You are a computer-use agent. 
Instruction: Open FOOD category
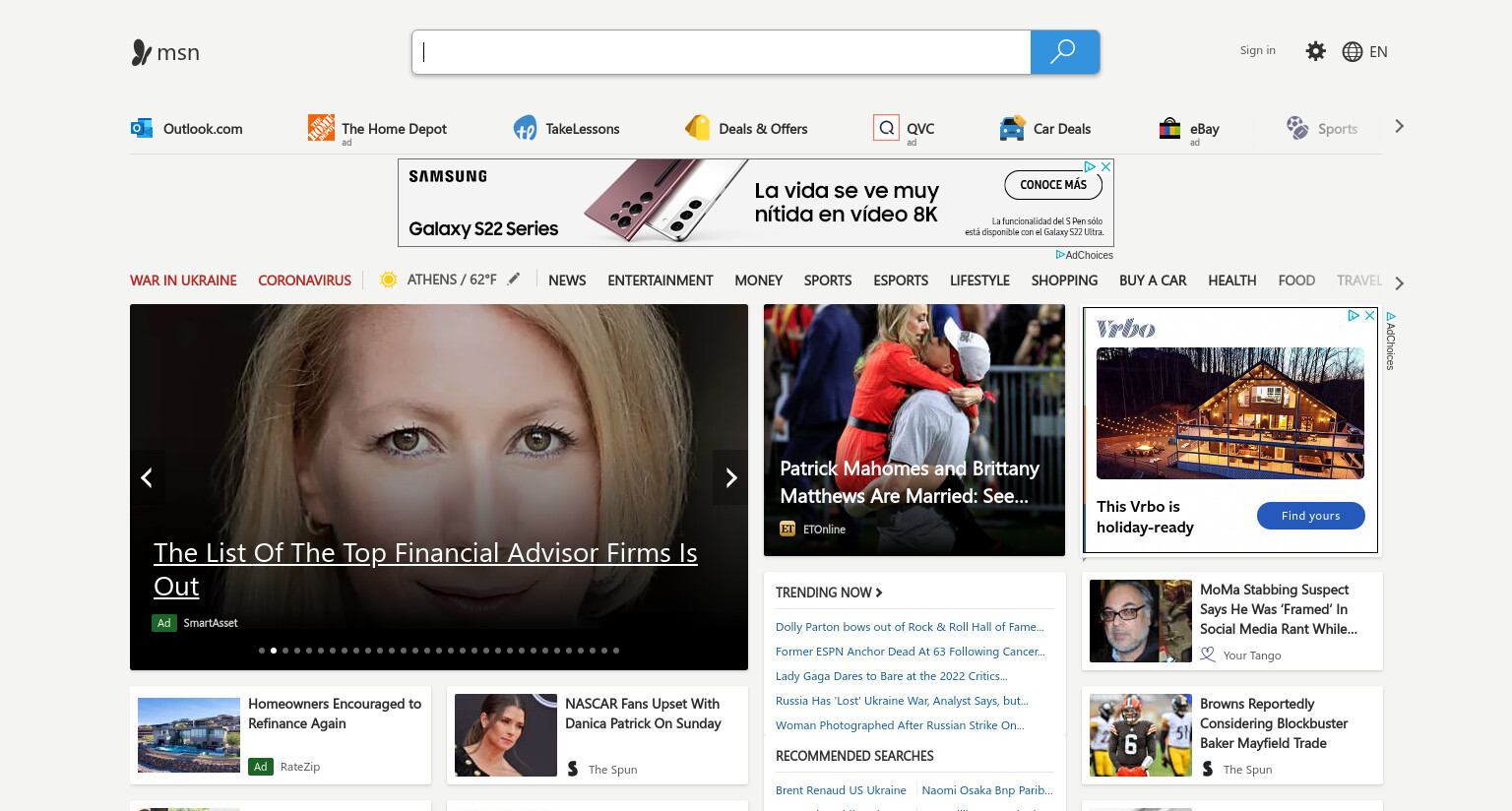coord(1296,281)
